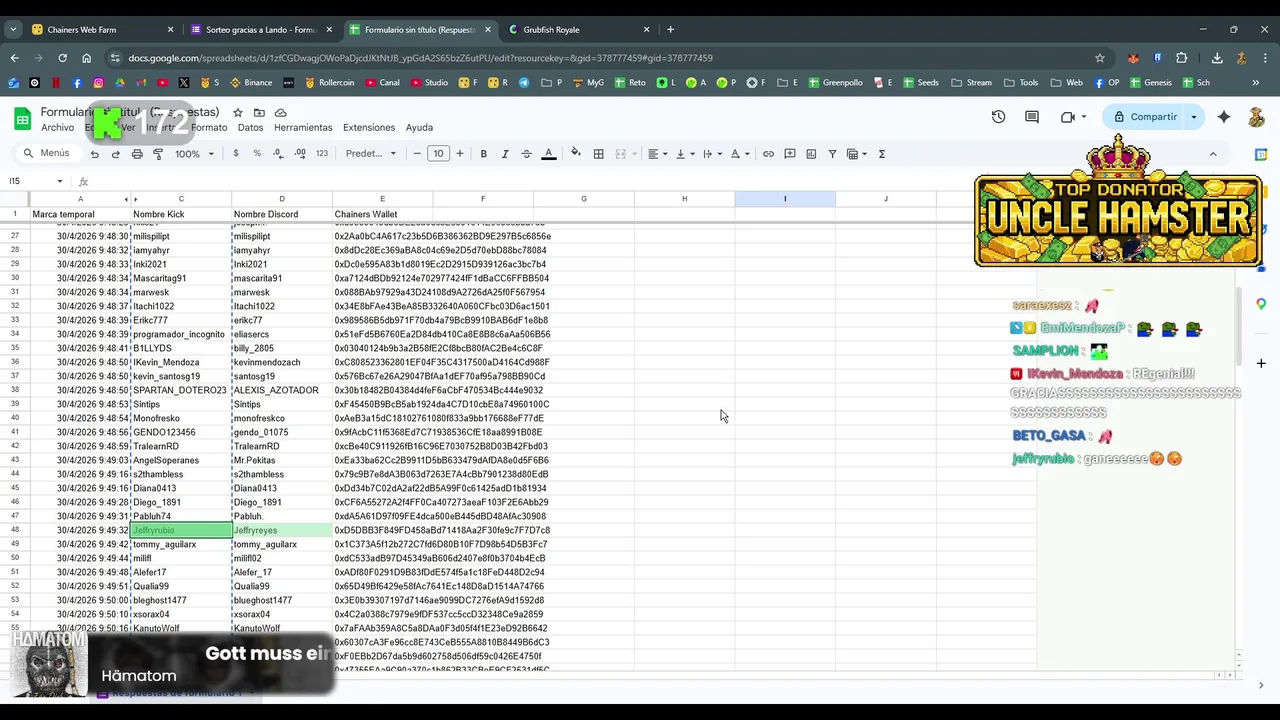Open a new browser tab
The image size is (1280, 720).
click(670, 30)
